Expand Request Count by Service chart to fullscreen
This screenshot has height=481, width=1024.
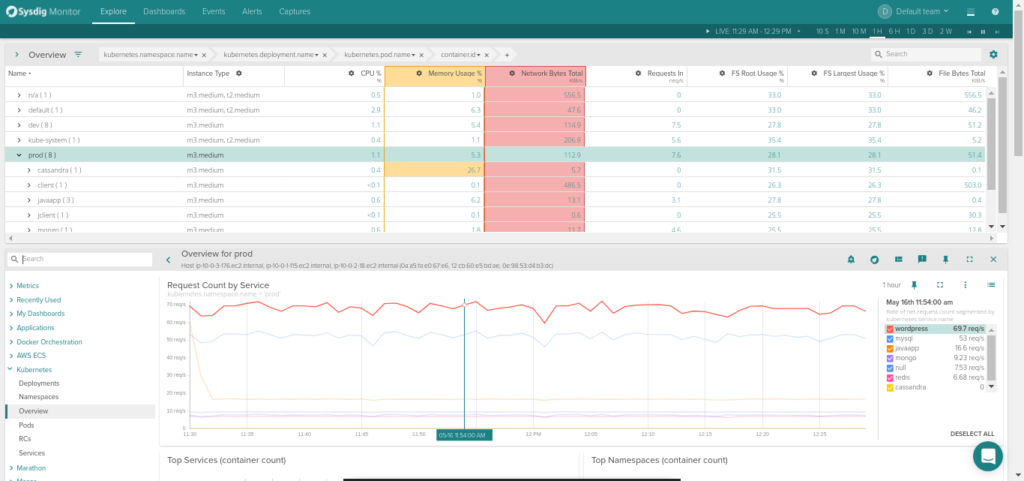point(940,285)
